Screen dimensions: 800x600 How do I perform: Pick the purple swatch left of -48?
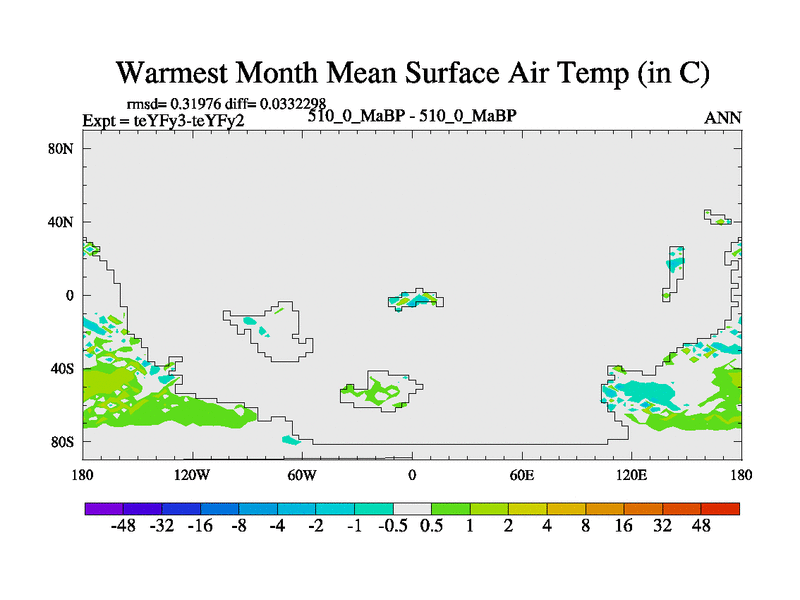[104, 509]
